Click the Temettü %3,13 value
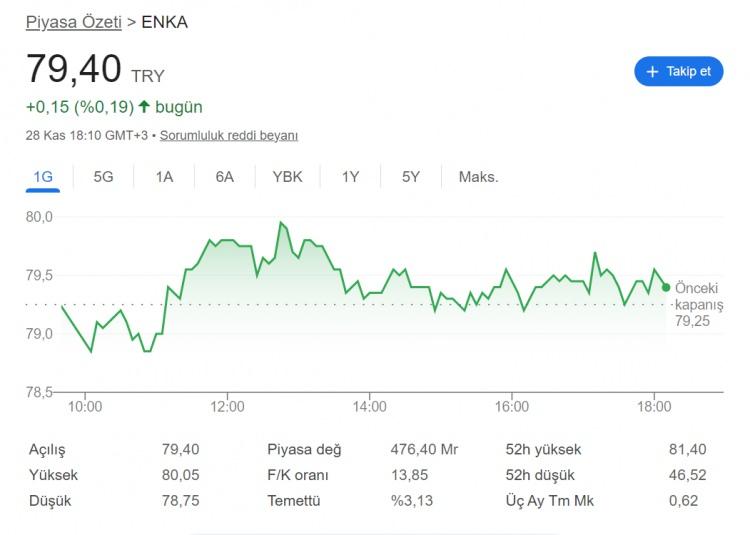This screenshot has height=535, width=750. [412, 500]
